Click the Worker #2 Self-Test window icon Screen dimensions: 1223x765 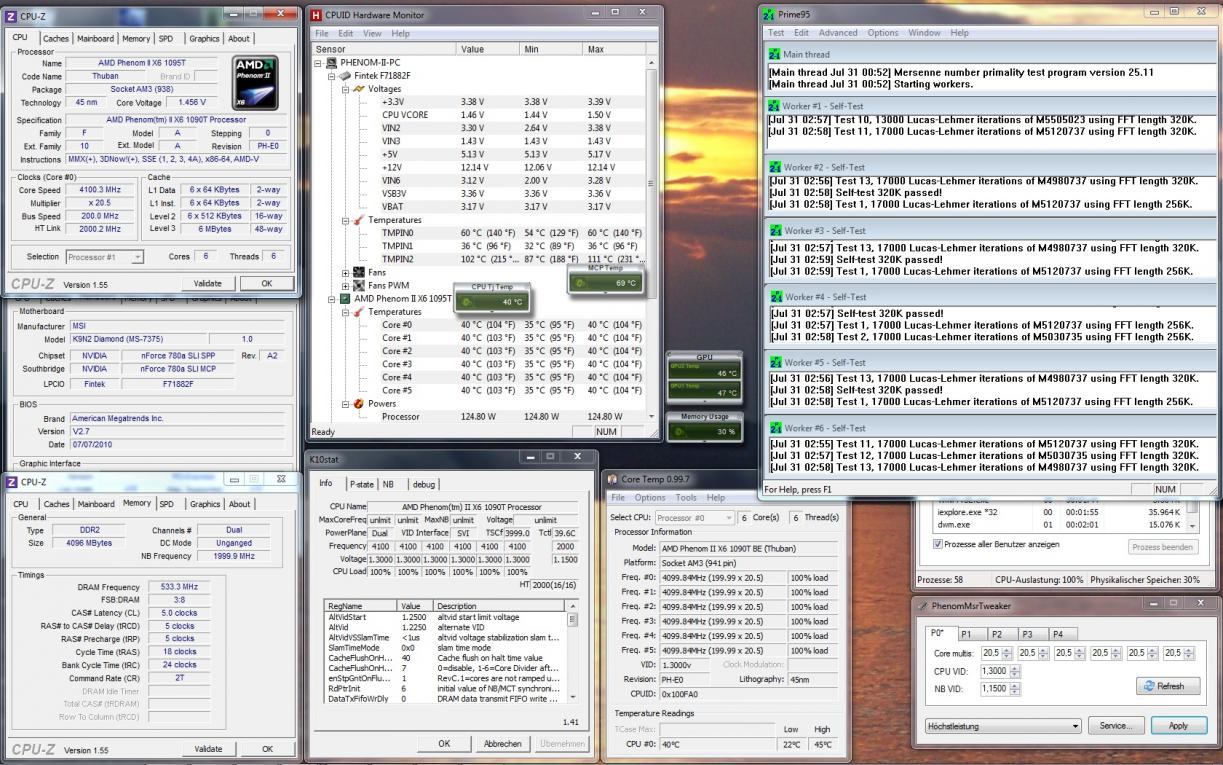(x=774, y=167)
